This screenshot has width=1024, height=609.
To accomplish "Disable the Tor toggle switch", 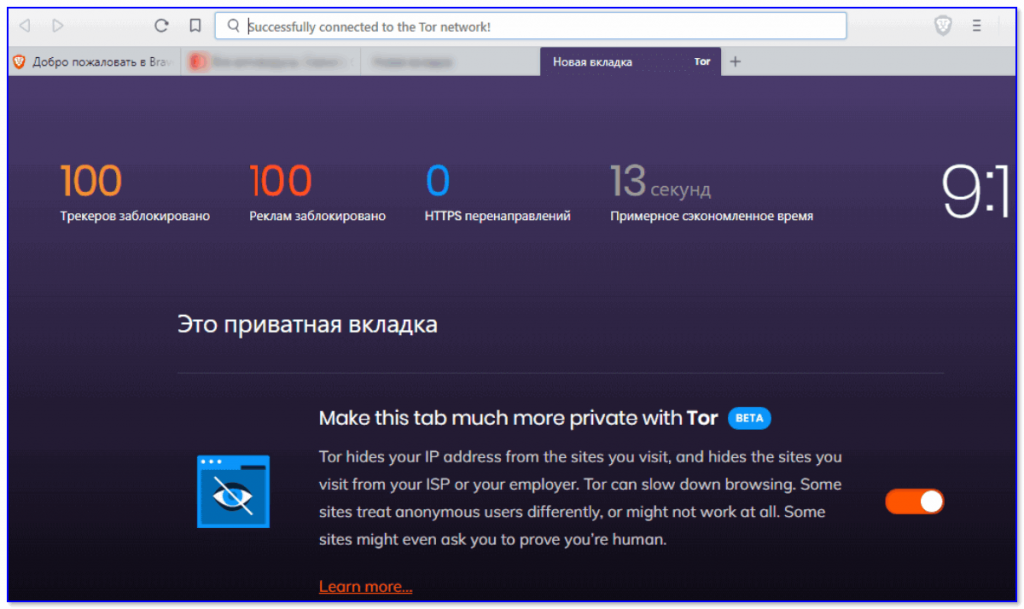I will point(914,502).
